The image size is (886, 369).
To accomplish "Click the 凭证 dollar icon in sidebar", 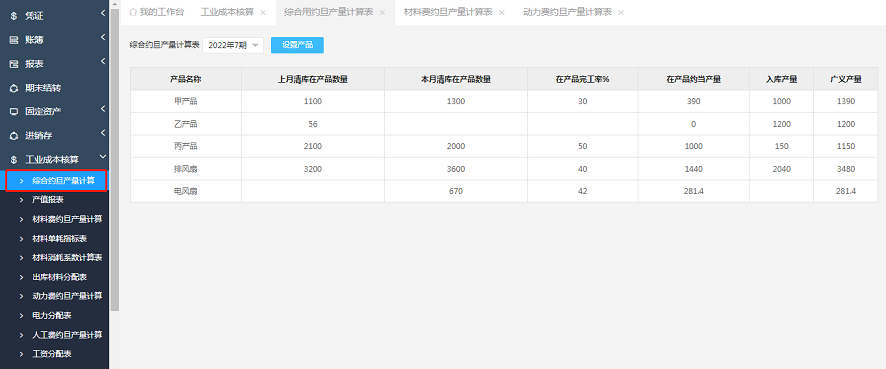I will click(x=14, y=16).
